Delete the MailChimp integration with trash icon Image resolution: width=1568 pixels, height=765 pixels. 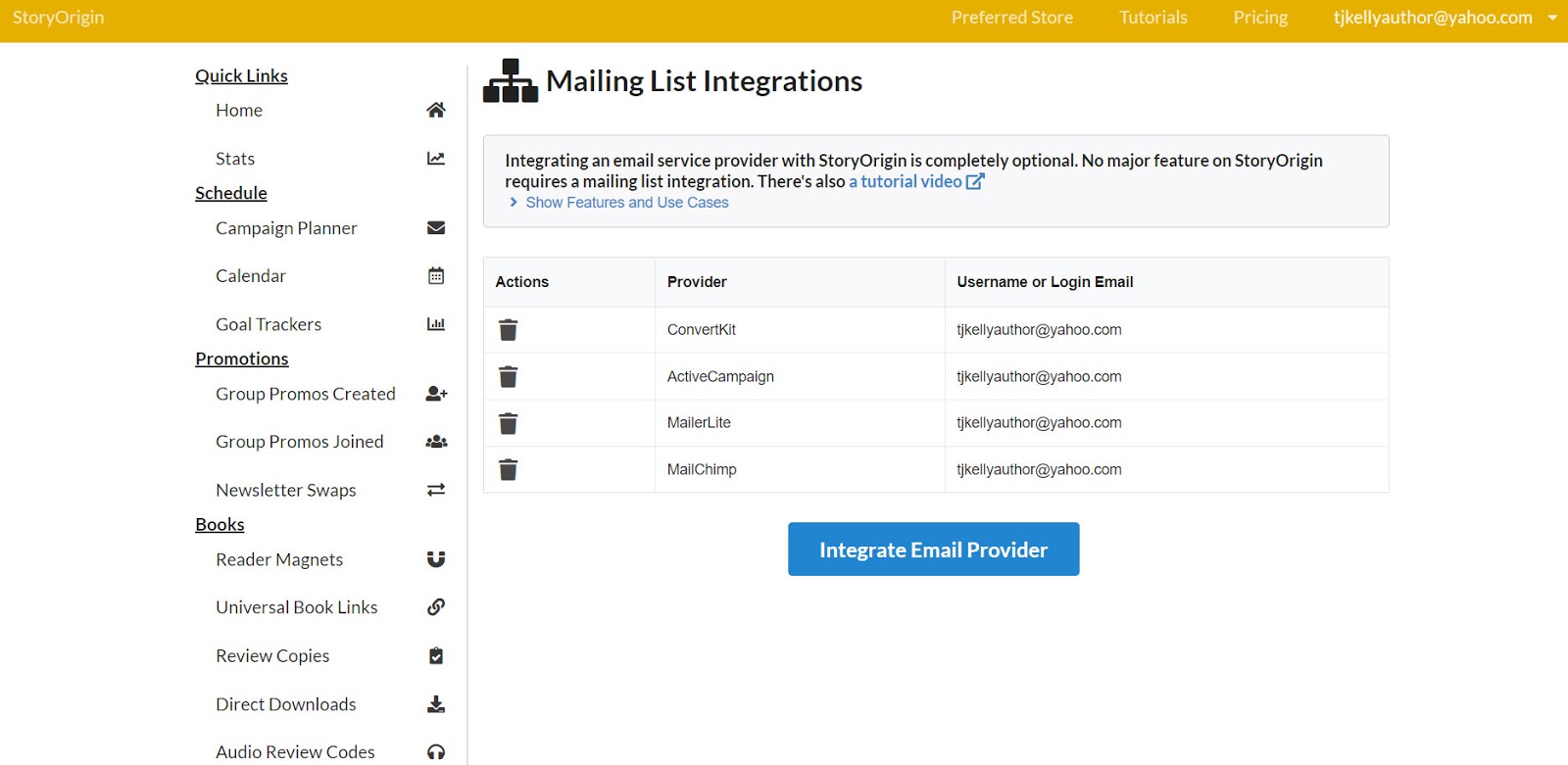coord(508,470)
